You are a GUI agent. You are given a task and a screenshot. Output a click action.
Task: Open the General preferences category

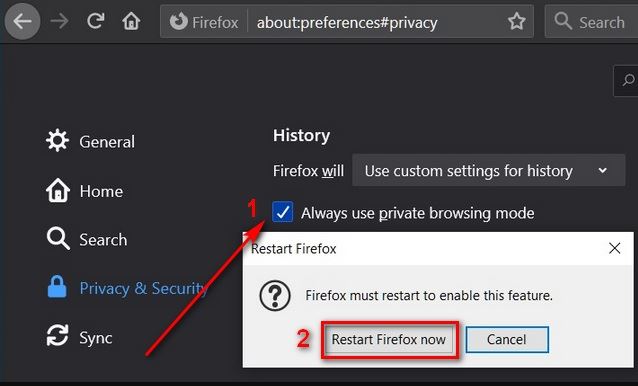[x=90, y=141]
